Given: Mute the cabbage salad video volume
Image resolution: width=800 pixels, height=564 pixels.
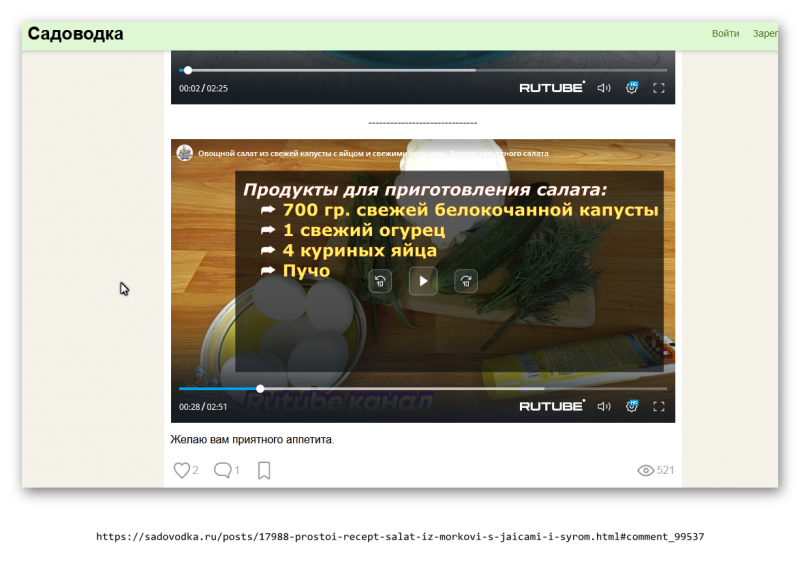Looking at the screenshot, I should 604,406.
